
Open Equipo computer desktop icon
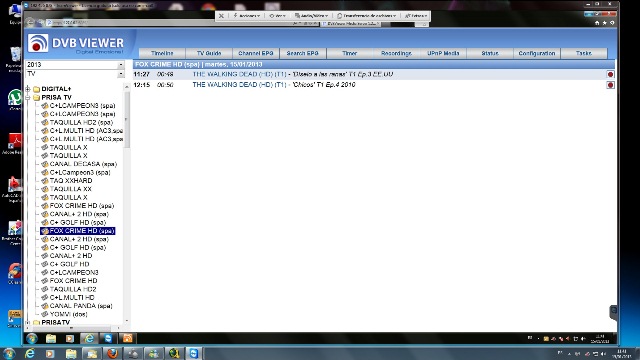tap(15, 13)
